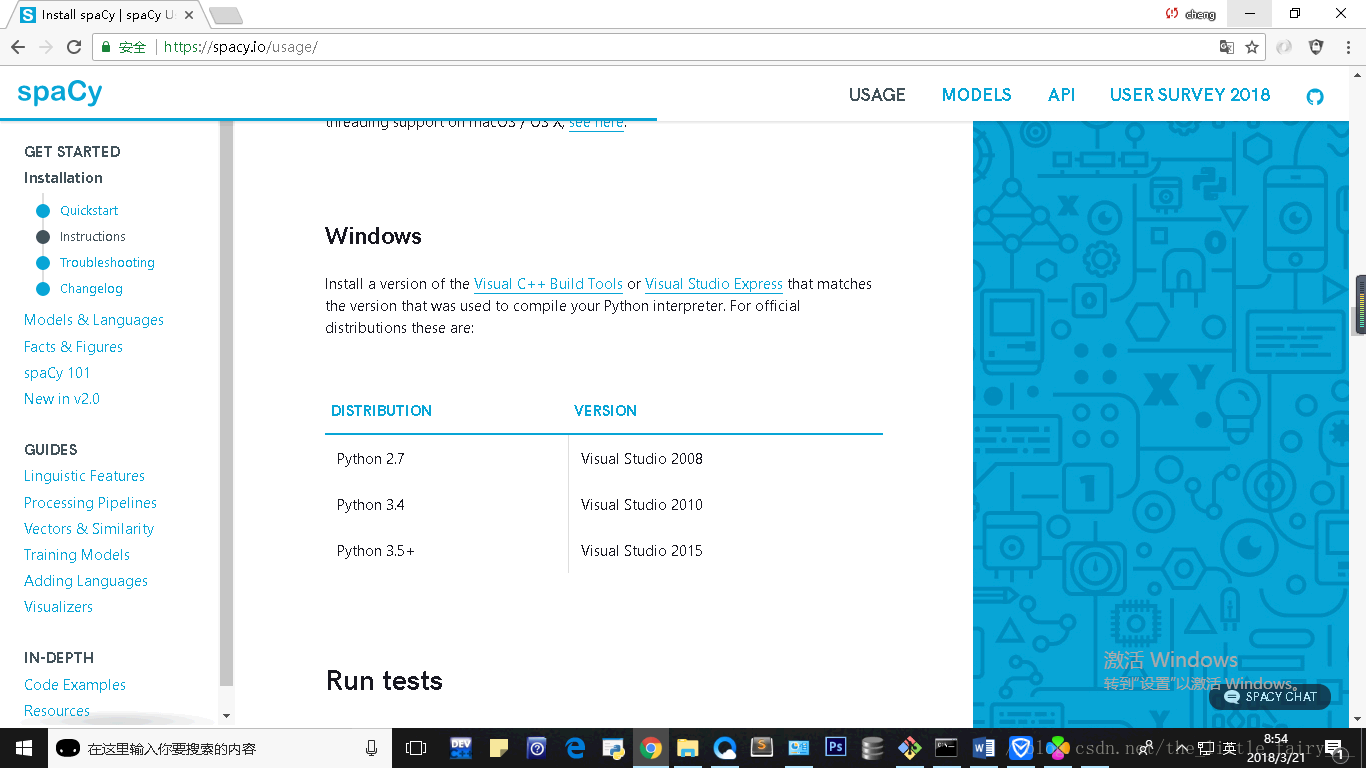Jump to Instructions in the sidebar
The width and height of the screenshot is (1366, 768).
pos(93,237)
